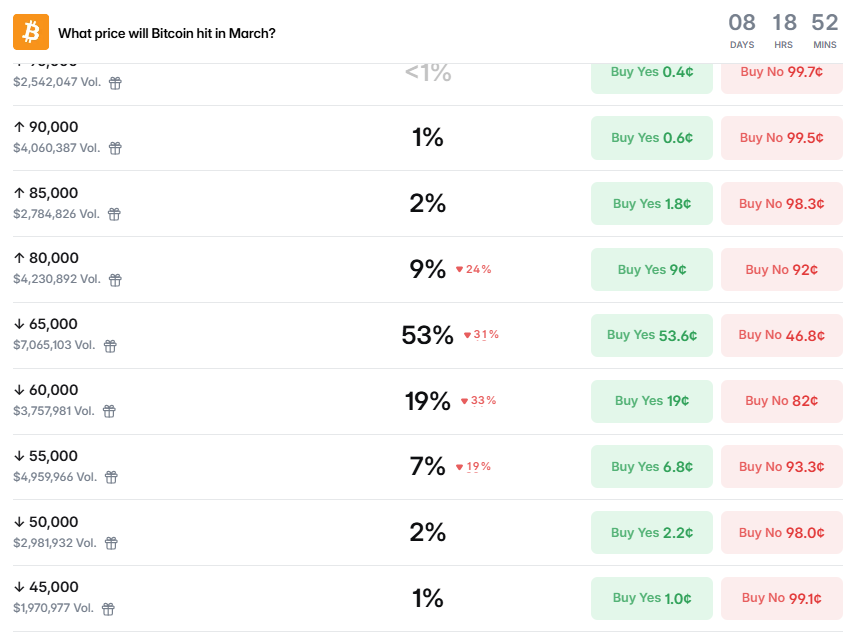Click gift icon in ↑ 90,000 row
This screenshot has height=632, width=852.
click(x=115, y=148)
